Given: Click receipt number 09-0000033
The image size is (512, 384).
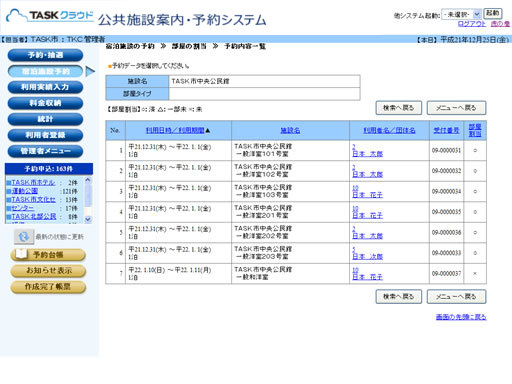Looking at the screenshot, I should point(446,253).
